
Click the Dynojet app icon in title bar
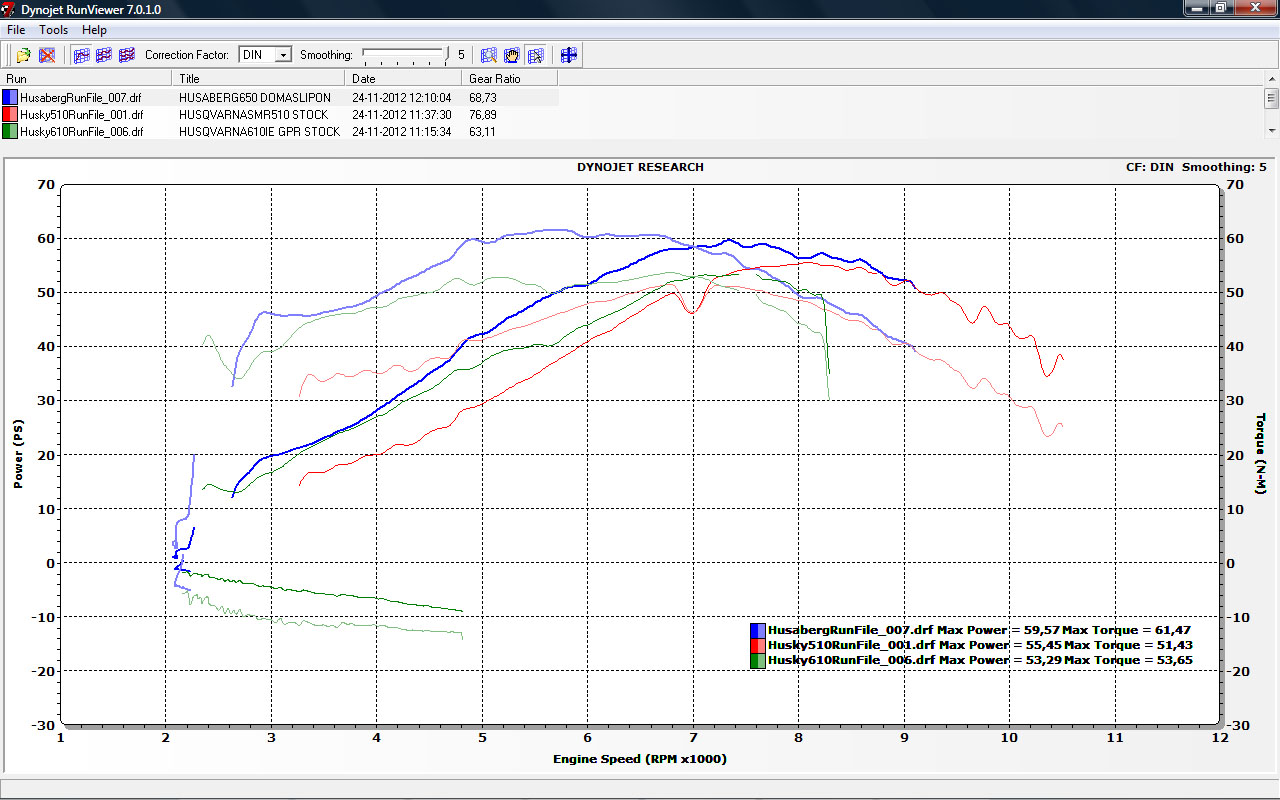[x=10, y=9]
